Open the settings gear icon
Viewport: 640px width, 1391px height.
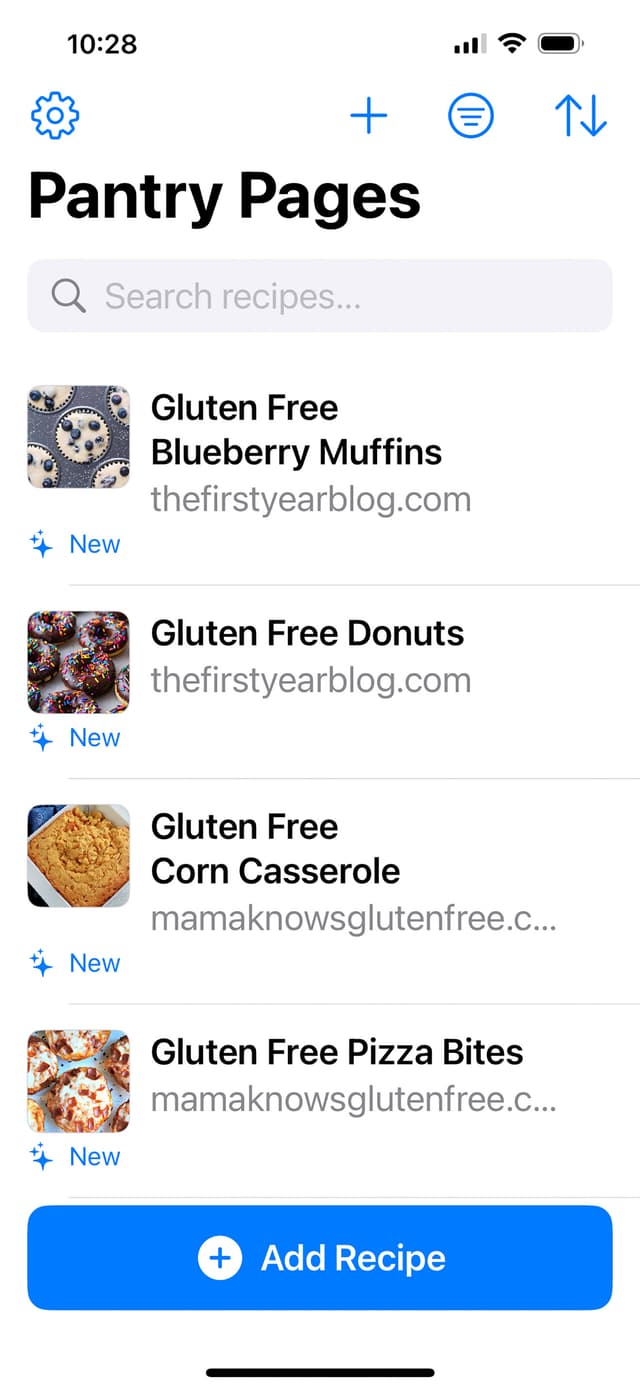pyautogui.click(x=55, y=115)
